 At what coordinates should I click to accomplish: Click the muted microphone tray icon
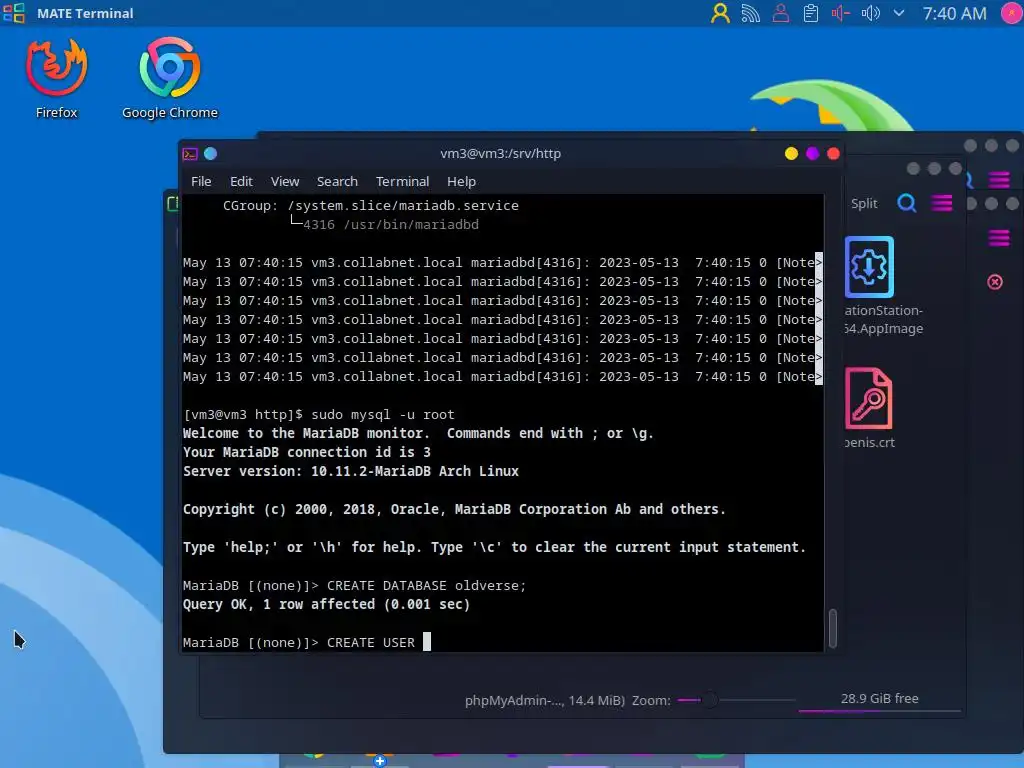(x=840, y=13)
